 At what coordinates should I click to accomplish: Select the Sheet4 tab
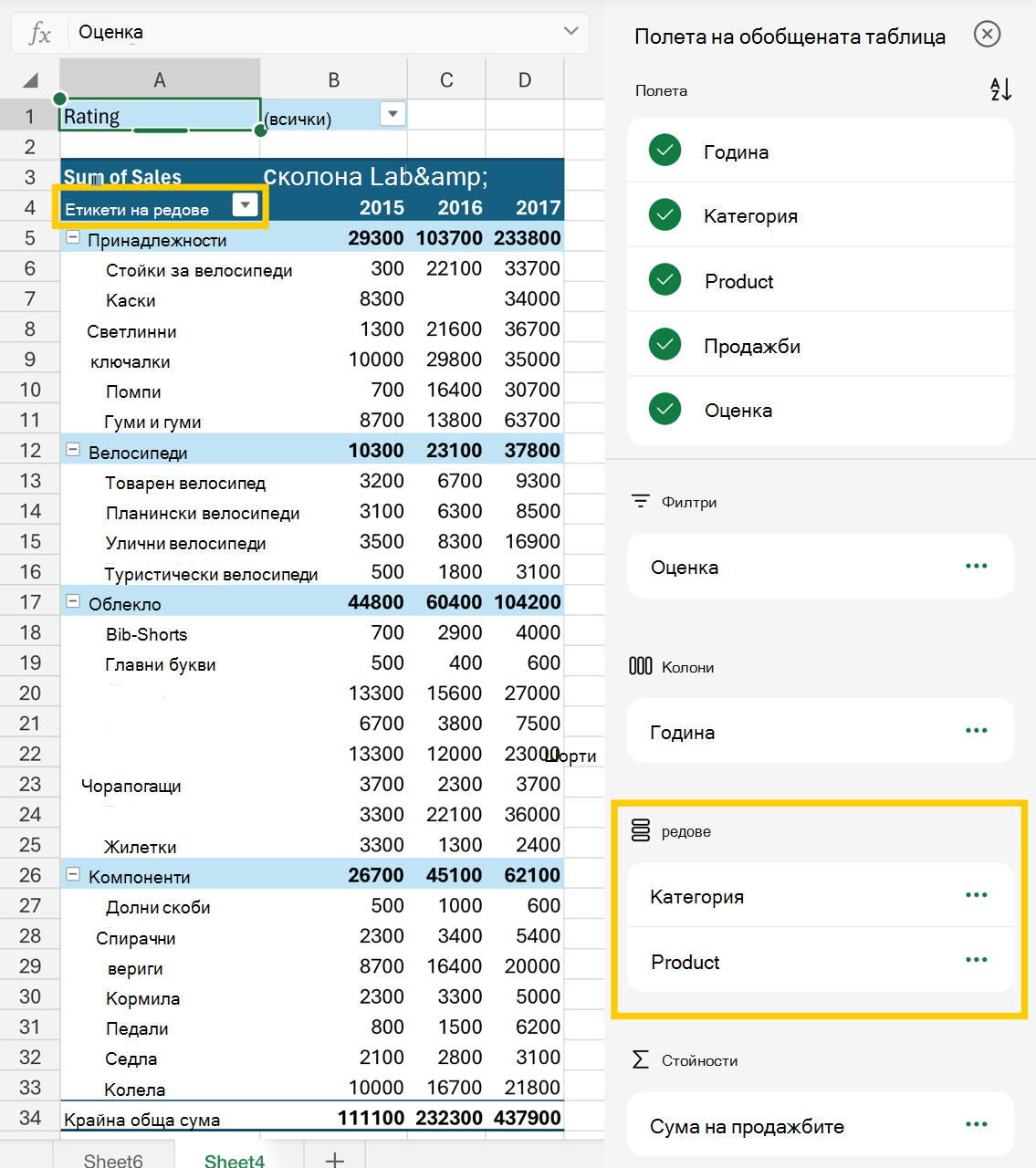[235, 1159]
